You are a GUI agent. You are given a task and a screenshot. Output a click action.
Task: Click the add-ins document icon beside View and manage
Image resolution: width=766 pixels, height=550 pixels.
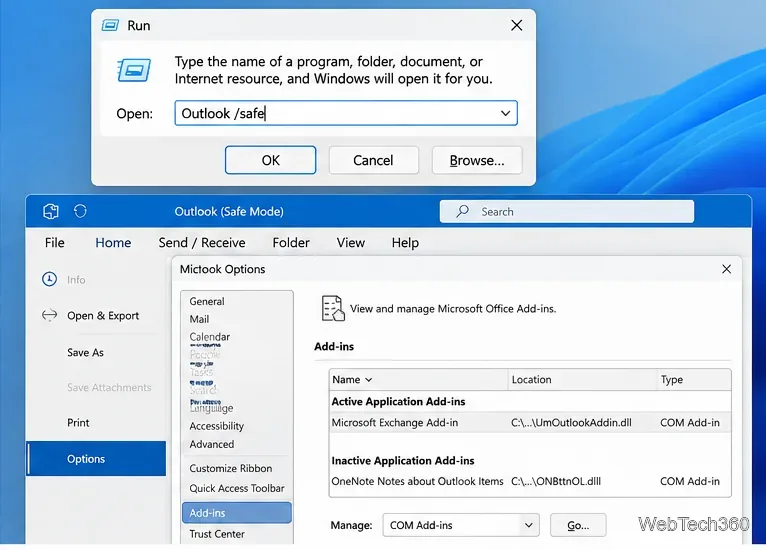(x=333, y=308)
